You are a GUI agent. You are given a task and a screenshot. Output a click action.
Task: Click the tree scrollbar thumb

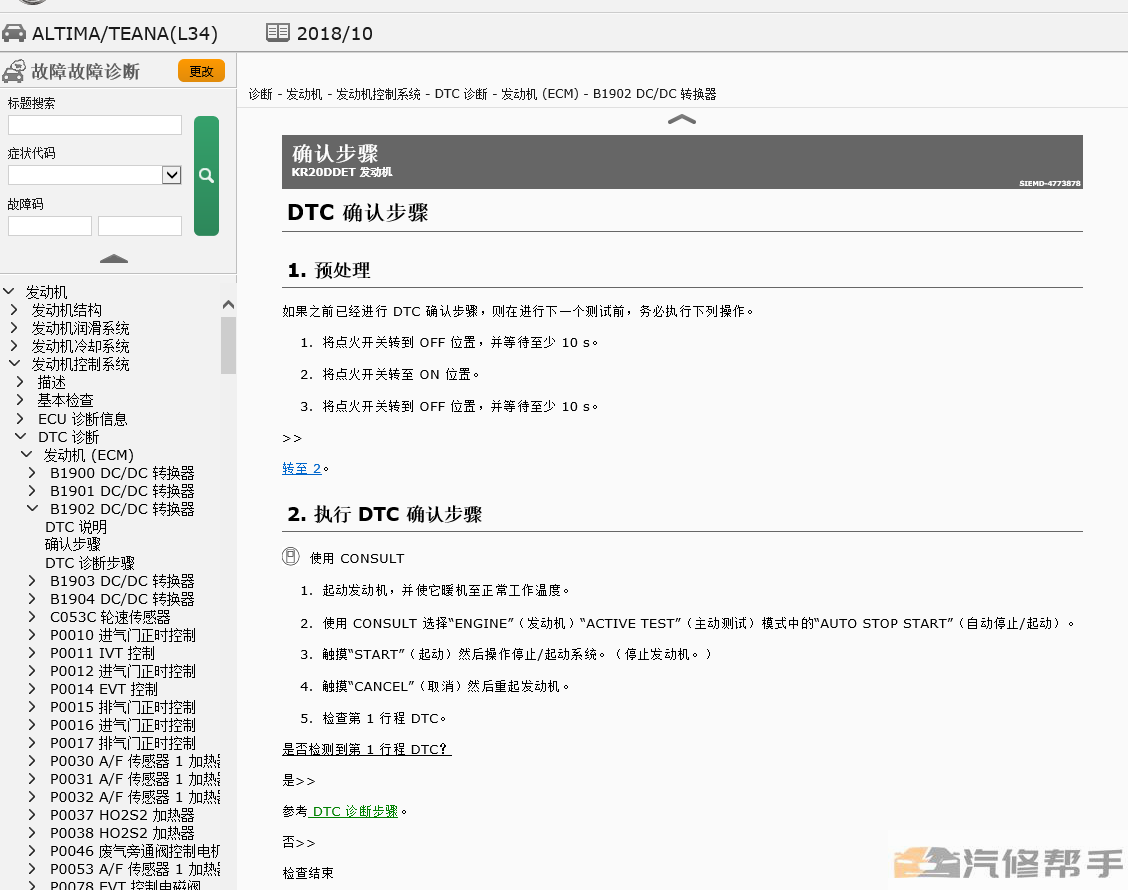click(228, 345)
